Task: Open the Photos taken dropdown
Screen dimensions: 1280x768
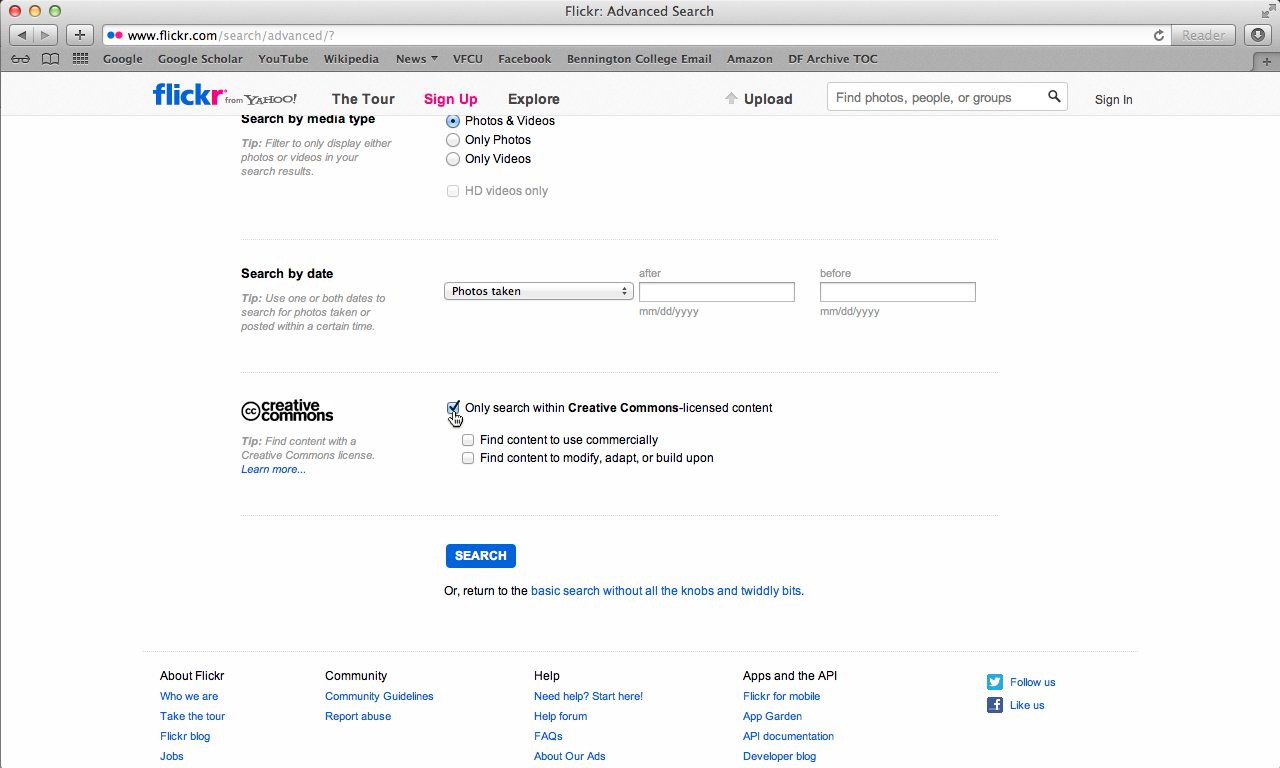Action: click(x=539, y=291)
